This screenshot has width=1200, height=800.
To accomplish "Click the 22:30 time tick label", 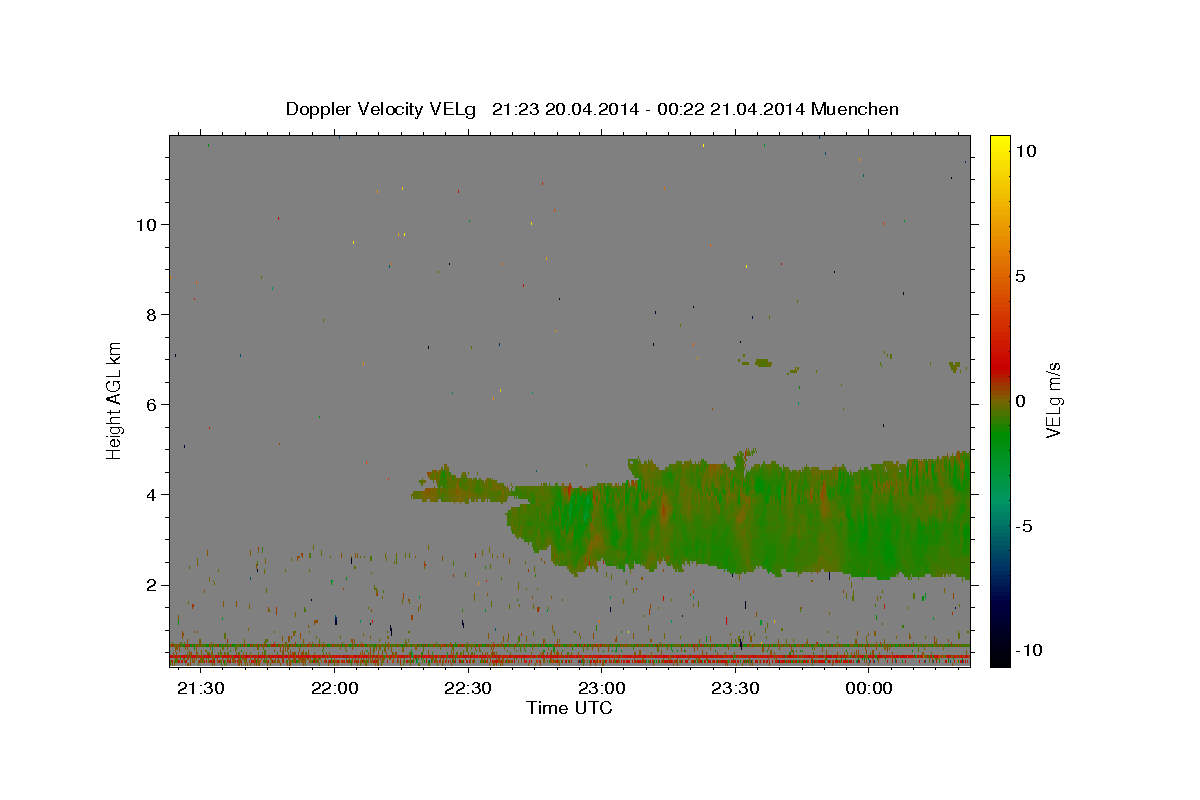I will pos(468,689).
